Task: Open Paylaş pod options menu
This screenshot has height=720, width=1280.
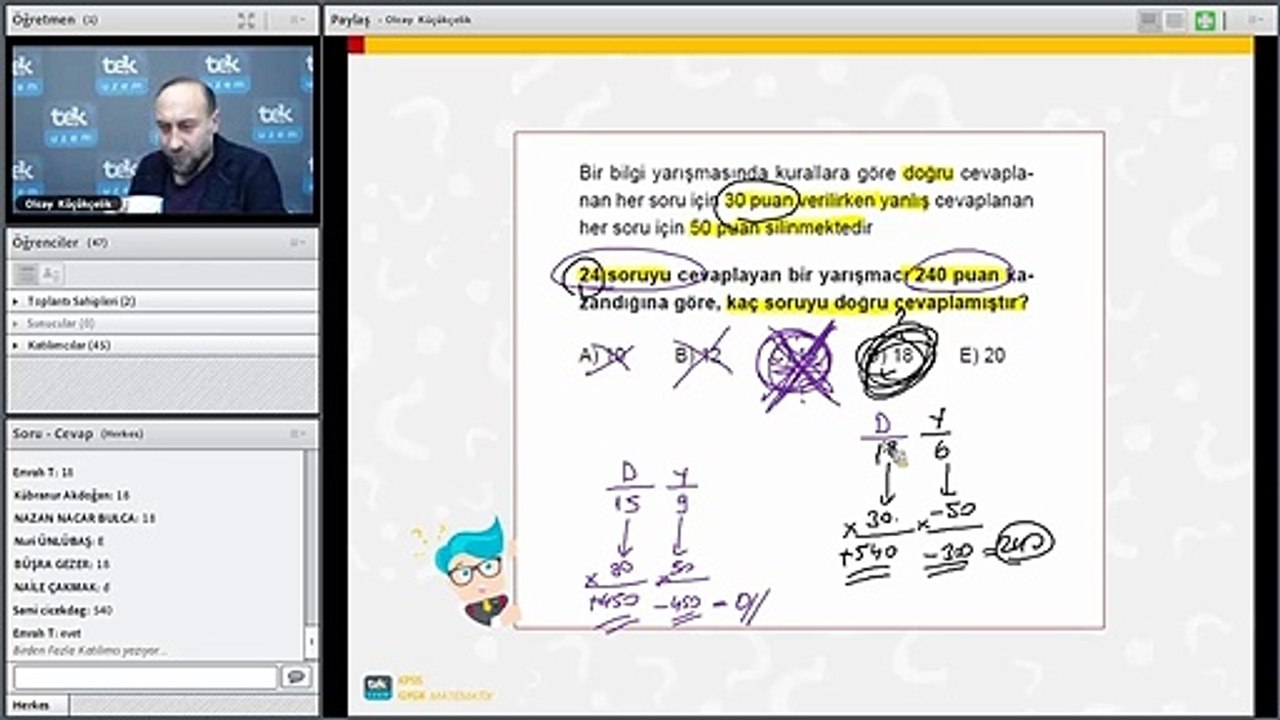Action: click(x=1255, y=19)
